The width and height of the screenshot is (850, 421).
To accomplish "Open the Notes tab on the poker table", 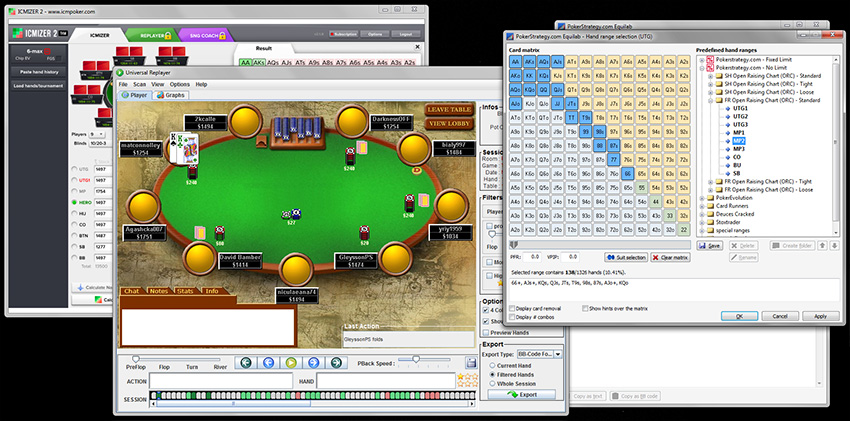I will [x=158, y=291].
